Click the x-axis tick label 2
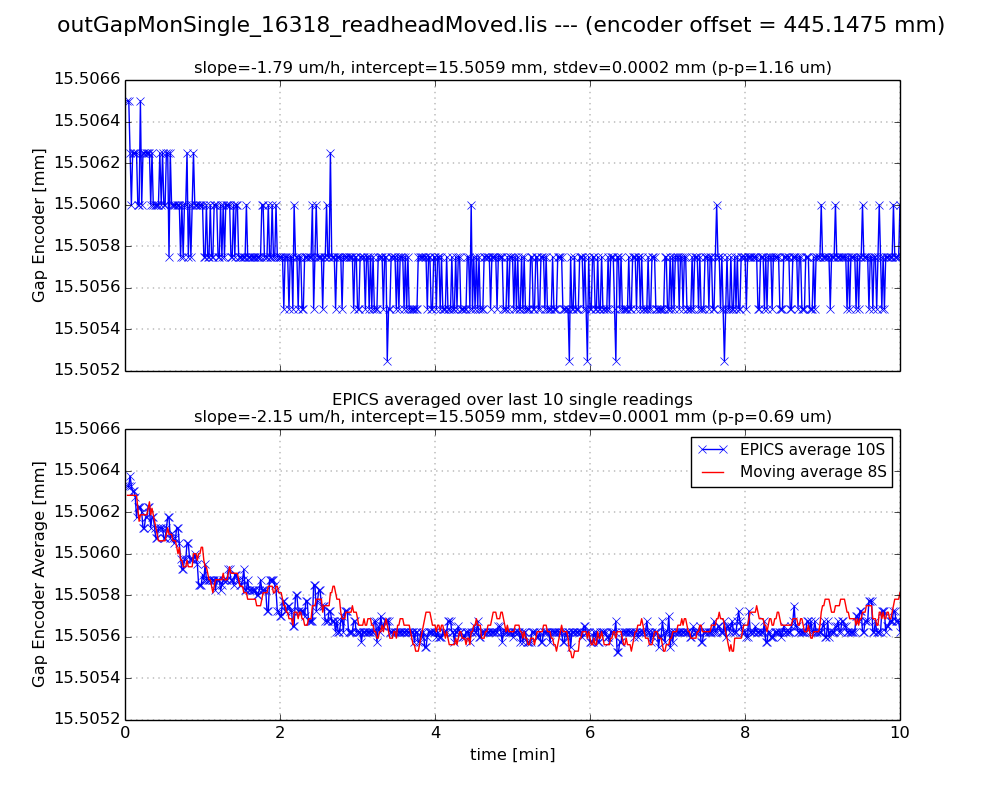This screenshot has width=1000, height=800. [x=280, y=732]
